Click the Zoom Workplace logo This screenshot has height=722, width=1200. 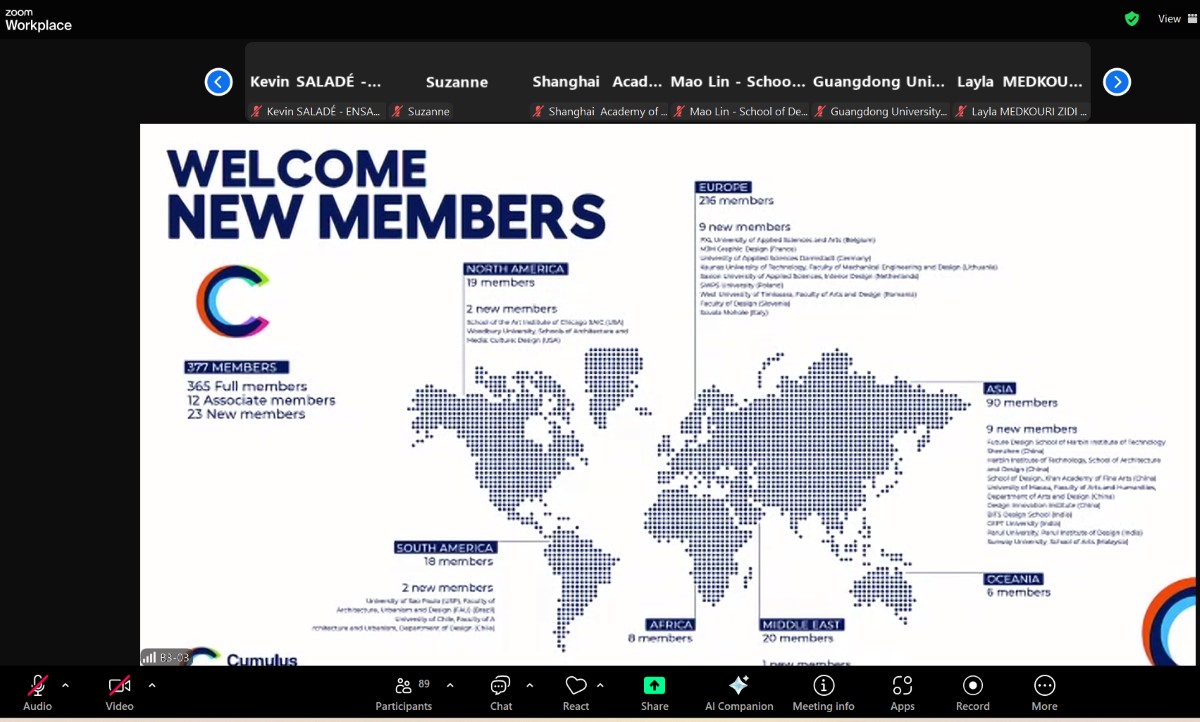[38, 20]
